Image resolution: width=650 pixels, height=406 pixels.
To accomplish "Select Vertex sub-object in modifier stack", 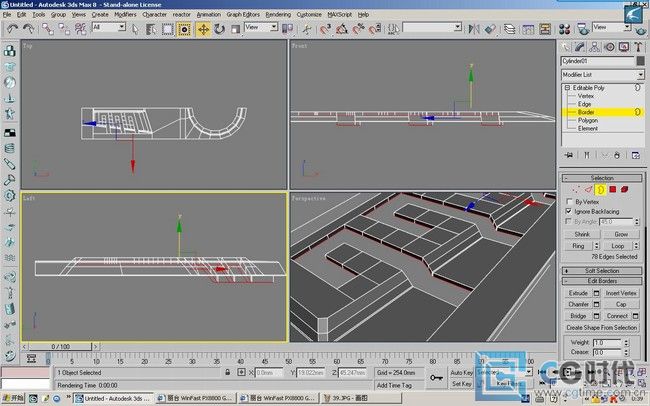I will coord(586,96).
